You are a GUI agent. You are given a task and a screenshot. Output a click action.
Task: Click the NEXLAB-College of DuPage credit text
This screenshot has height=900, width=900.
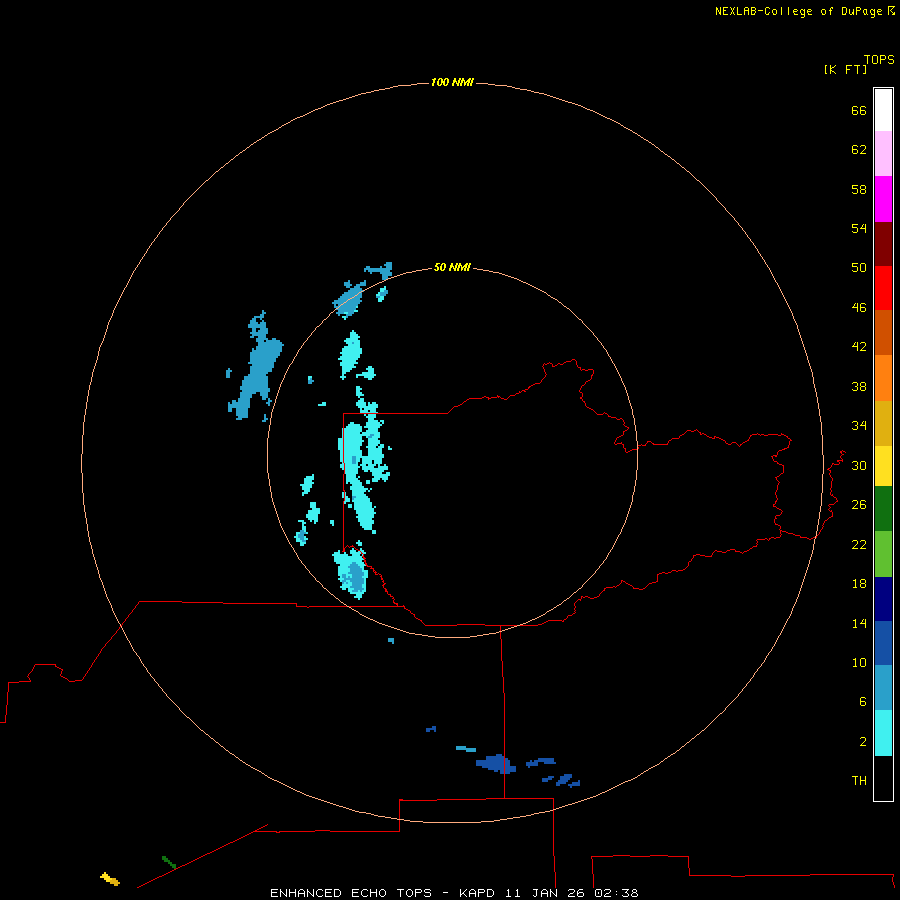[798, 11]
